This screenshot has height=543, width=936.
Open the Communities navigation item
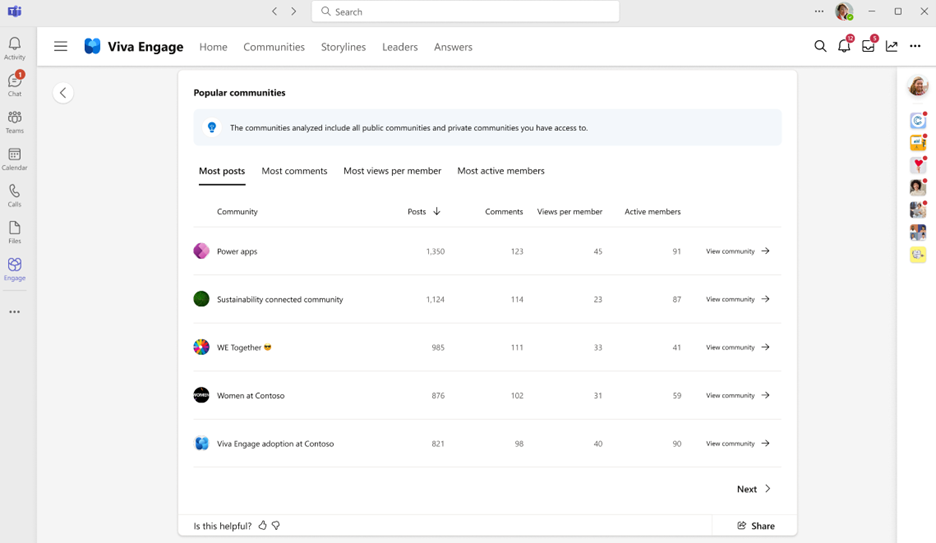274,47
